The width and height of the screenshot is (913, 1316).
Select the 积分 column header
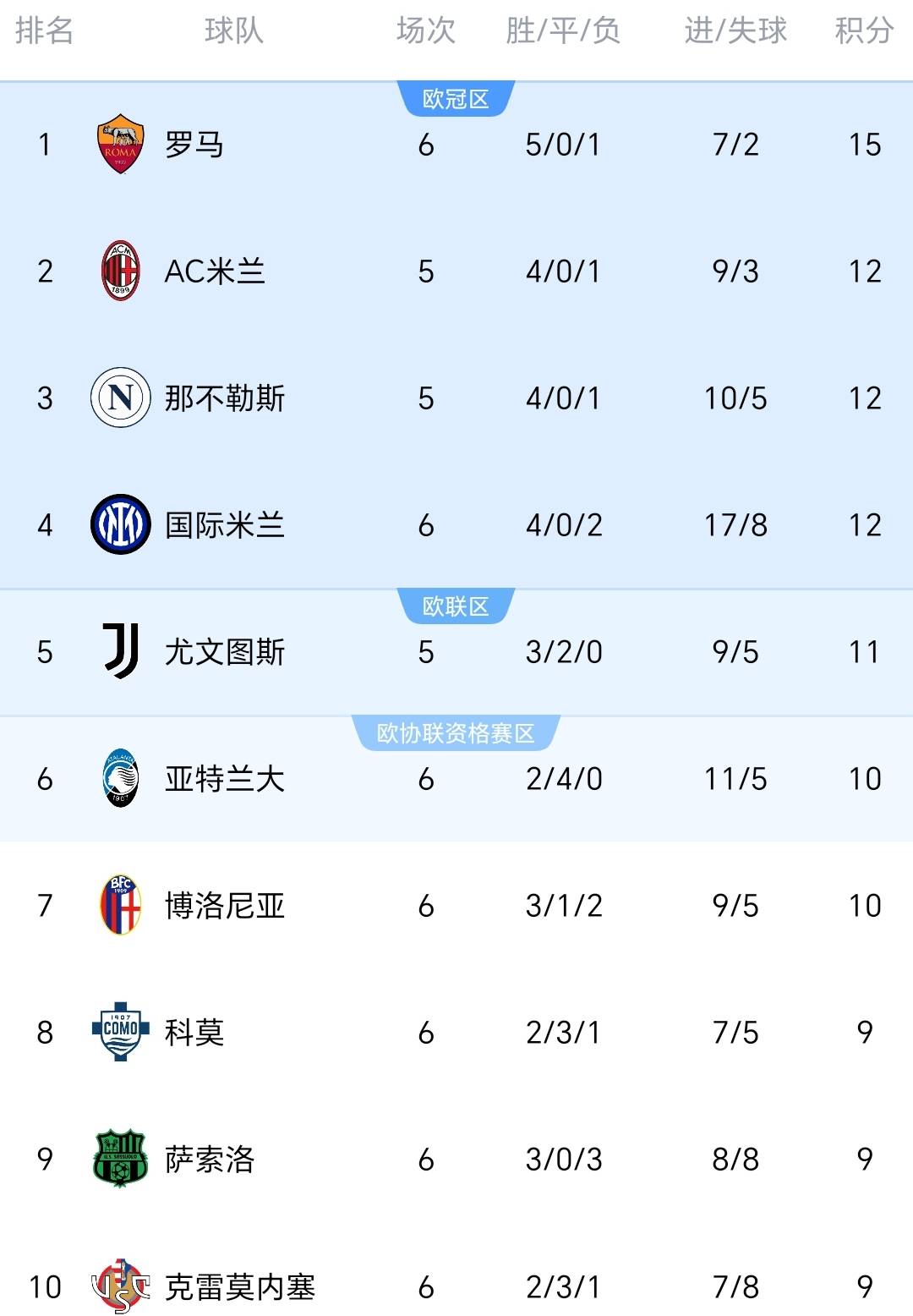coord(864,31)
